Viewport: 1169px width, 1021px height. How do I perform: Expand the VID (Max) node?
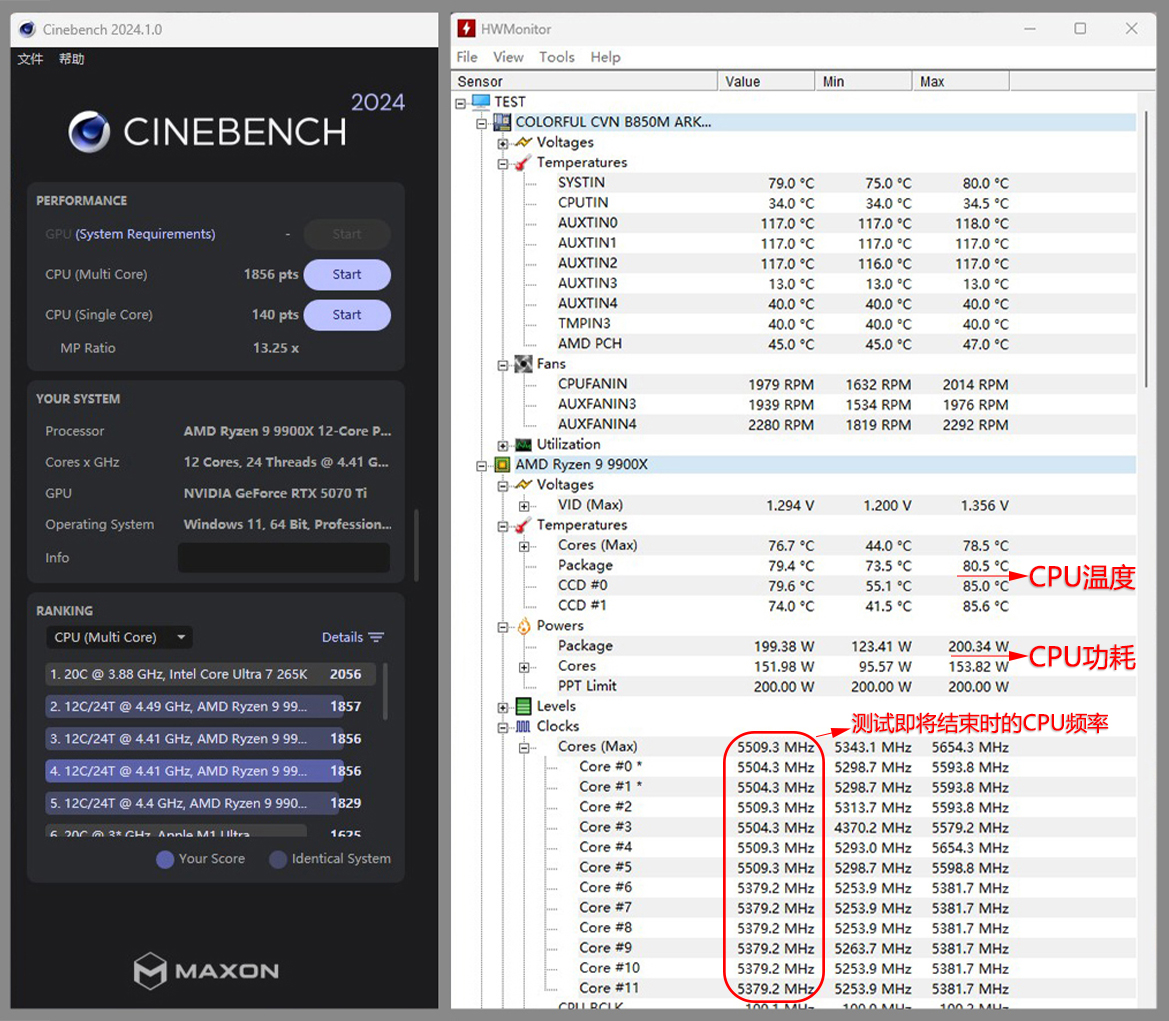(x=525, y=506)
